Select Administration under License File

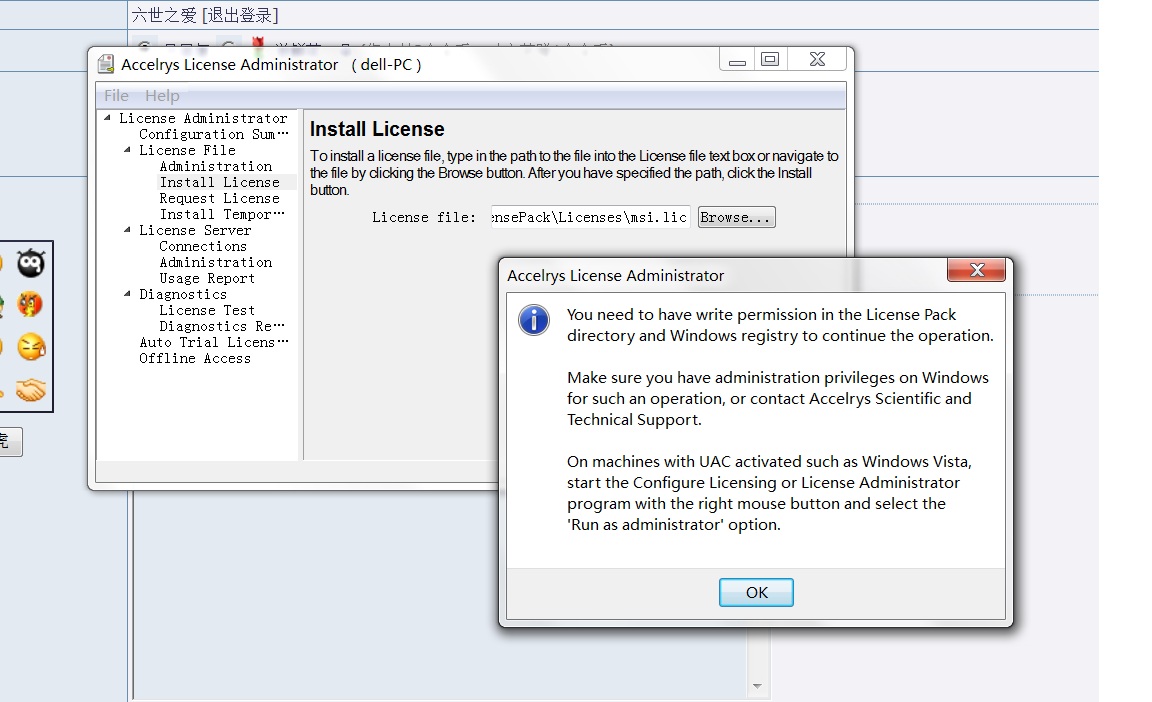(215, 166)
